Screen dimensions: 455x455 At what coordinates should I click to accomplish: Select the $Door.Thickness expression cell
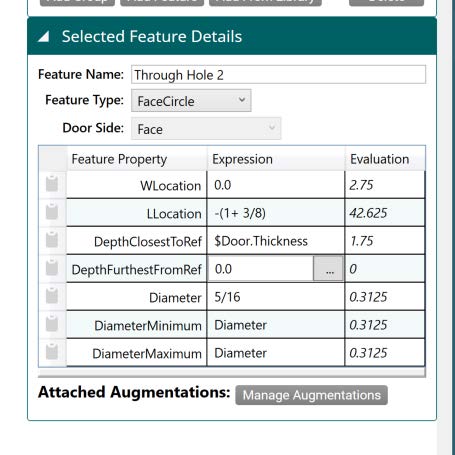click(276, 241)
